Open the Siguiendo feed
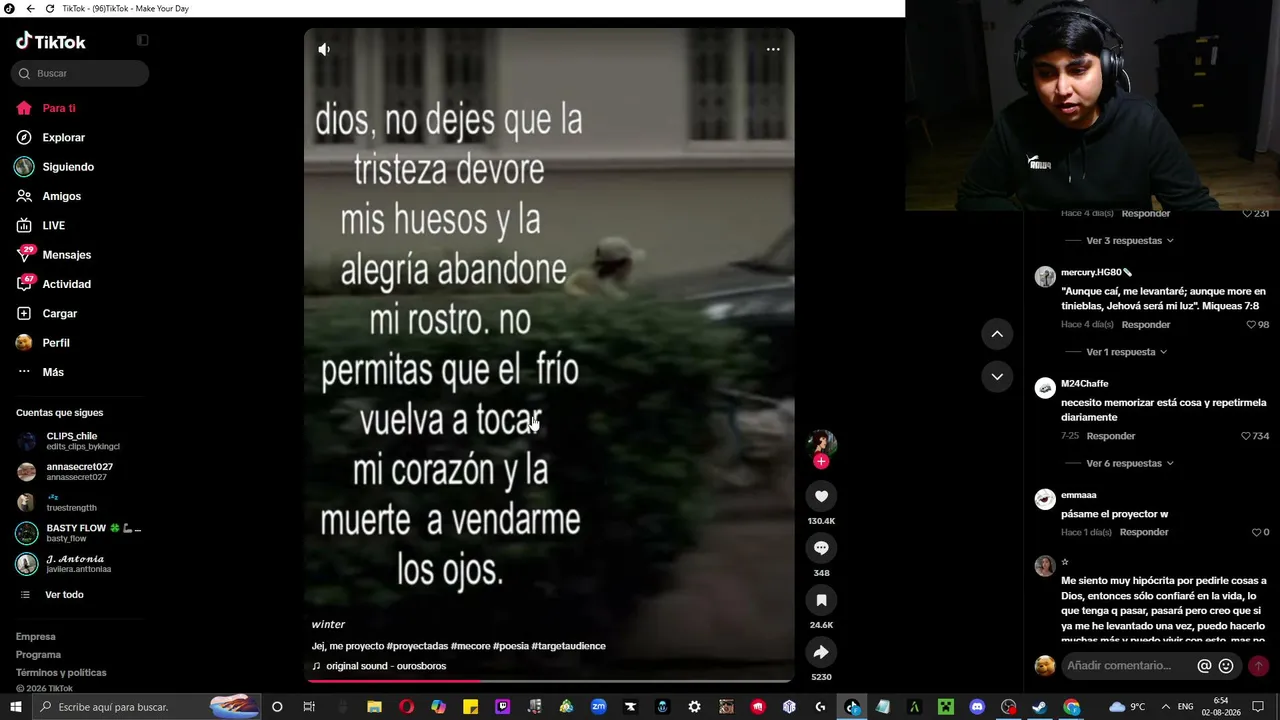Image resolution: width=1280 pixels, height=720 pixels. pyautogui.click(x=55, y=167)
